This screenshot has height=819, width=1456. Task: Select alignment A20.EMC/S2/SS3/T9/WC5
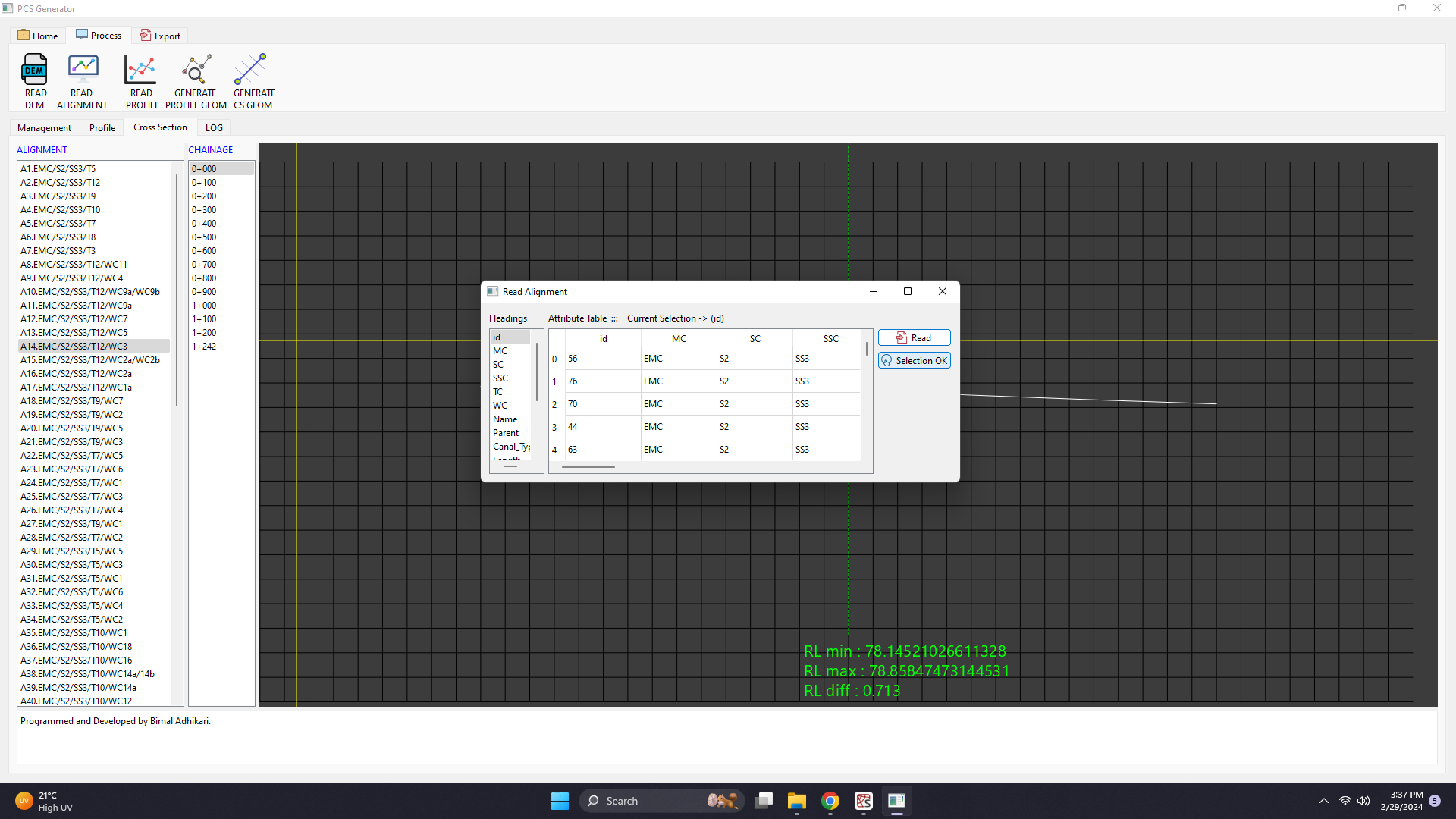[x=72, y=428]
